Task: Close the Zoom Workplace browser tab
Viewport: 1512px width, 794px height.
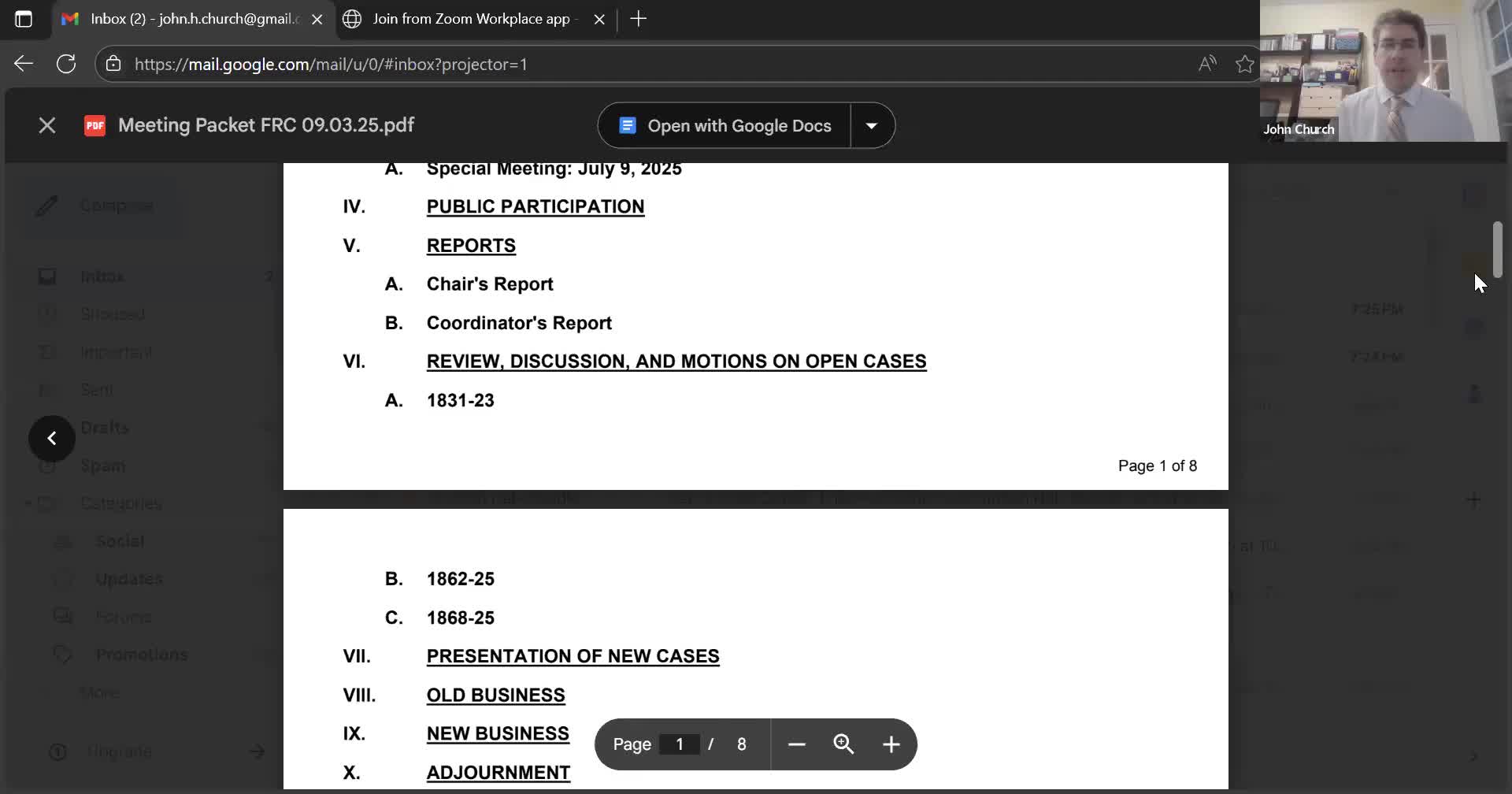Action: [599, 20]
